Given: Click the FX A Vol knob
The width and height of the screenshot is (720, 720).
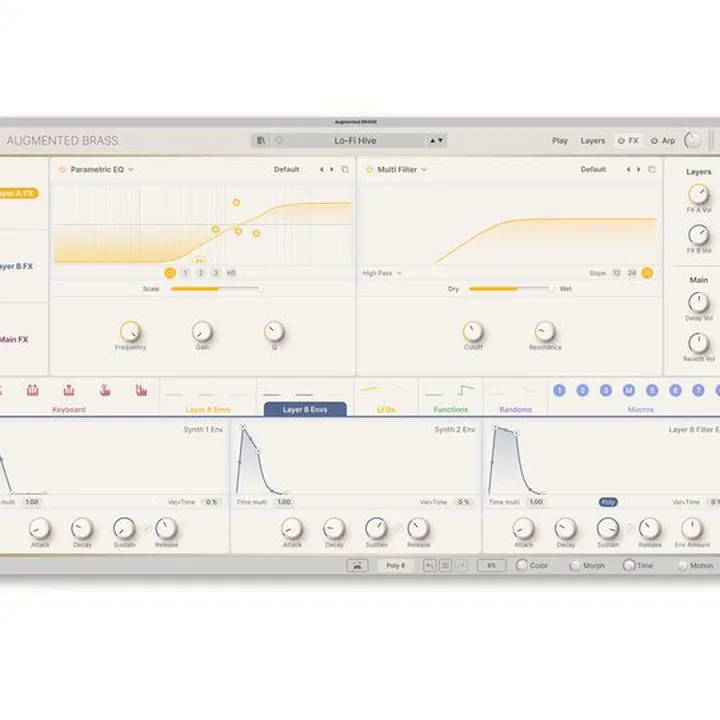Looking at the screenshot, I should tap(698, 195).
